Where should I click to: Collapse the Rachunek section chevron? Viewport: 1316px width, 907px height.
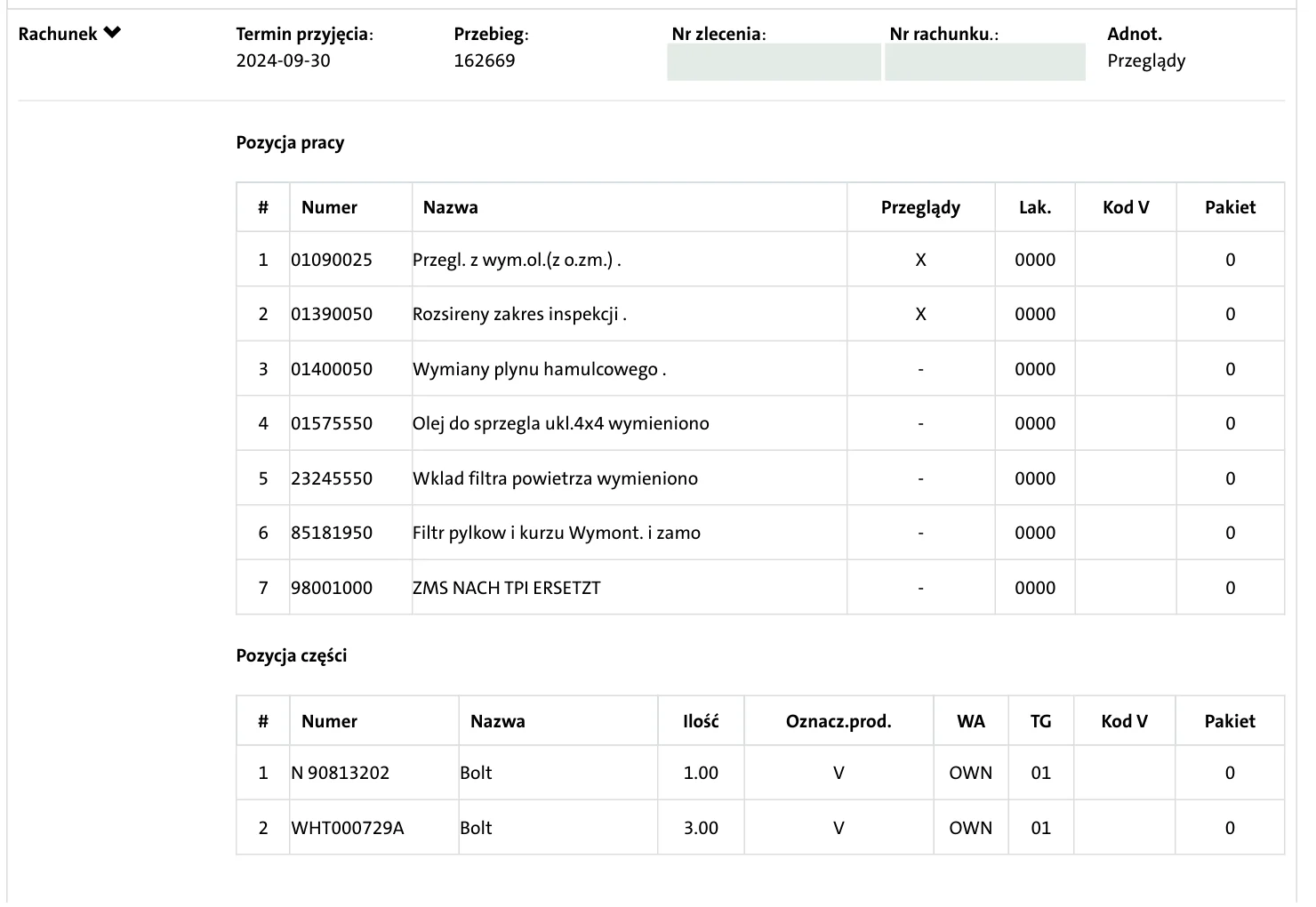(112, 33)
